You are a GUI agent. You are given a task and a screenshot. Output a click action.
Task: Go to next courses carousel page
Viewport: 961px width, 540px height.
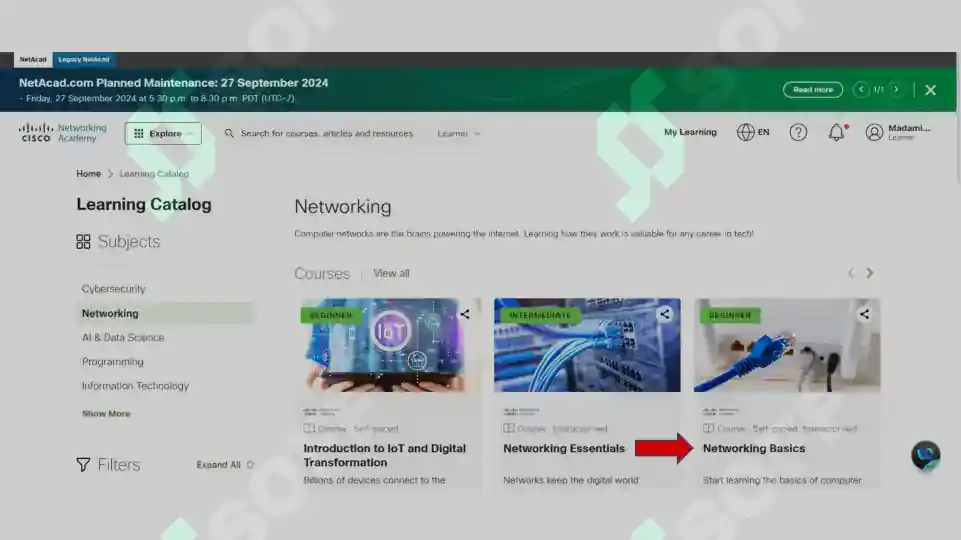pyautogui.click(x=870, y=273)
